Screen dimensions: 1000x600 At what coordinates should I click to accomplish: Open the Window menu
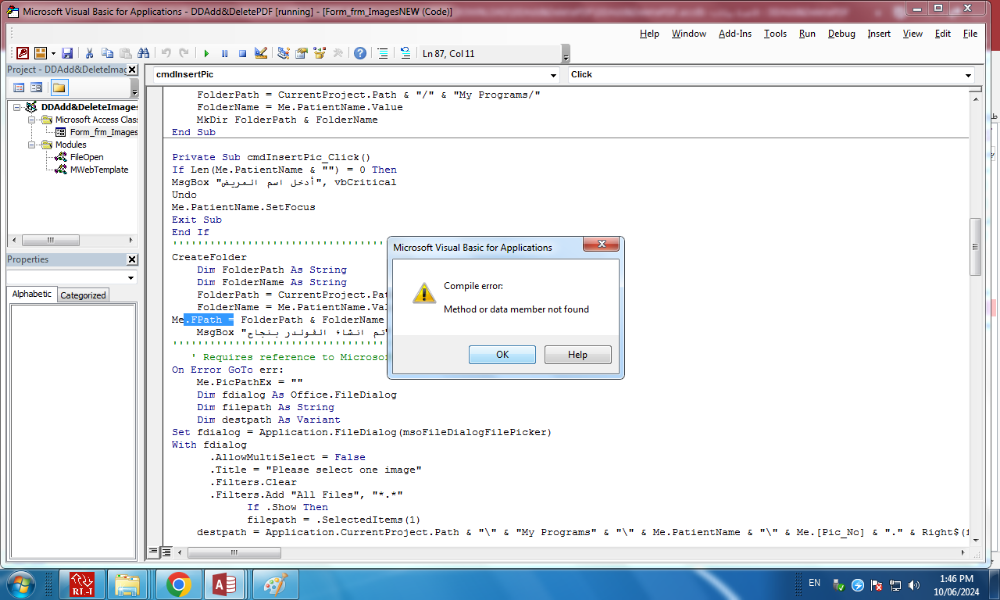[x=689, y=34]
